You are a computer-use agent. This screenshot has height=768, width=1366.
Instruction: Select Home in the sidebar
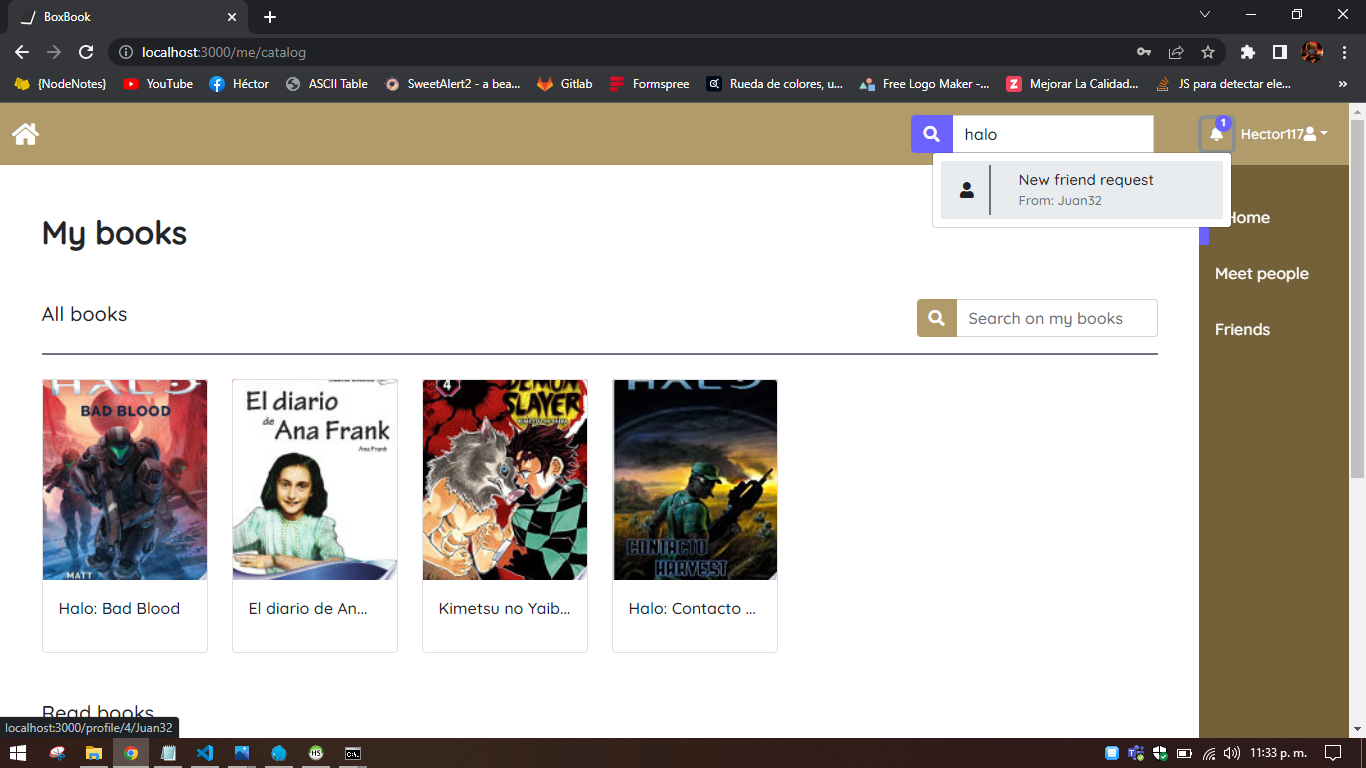(x=1248, y=217)
